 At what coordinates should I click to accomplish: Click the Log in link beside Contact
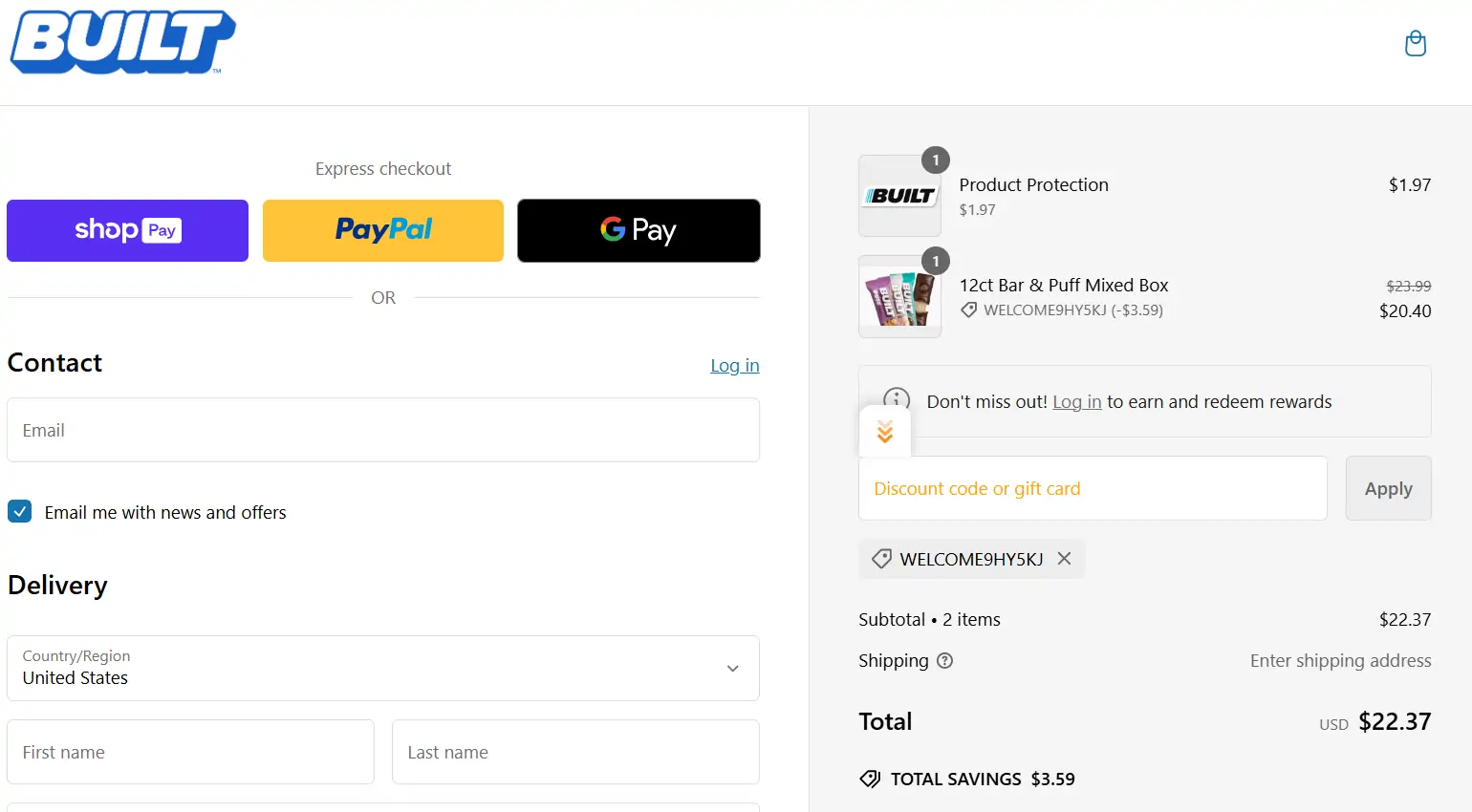coord(734,365)
